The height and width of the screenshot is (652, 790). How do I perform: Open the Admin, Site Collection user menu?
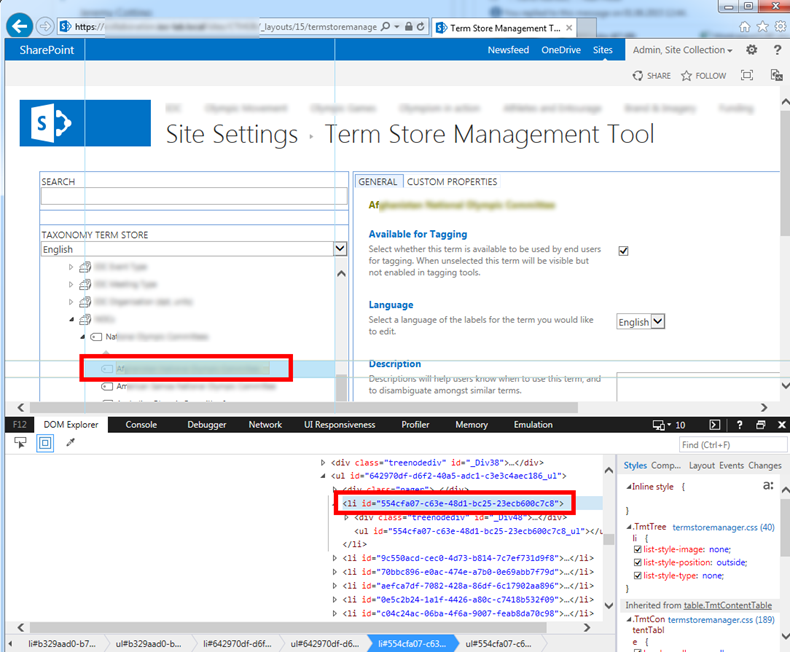[682, 50]
